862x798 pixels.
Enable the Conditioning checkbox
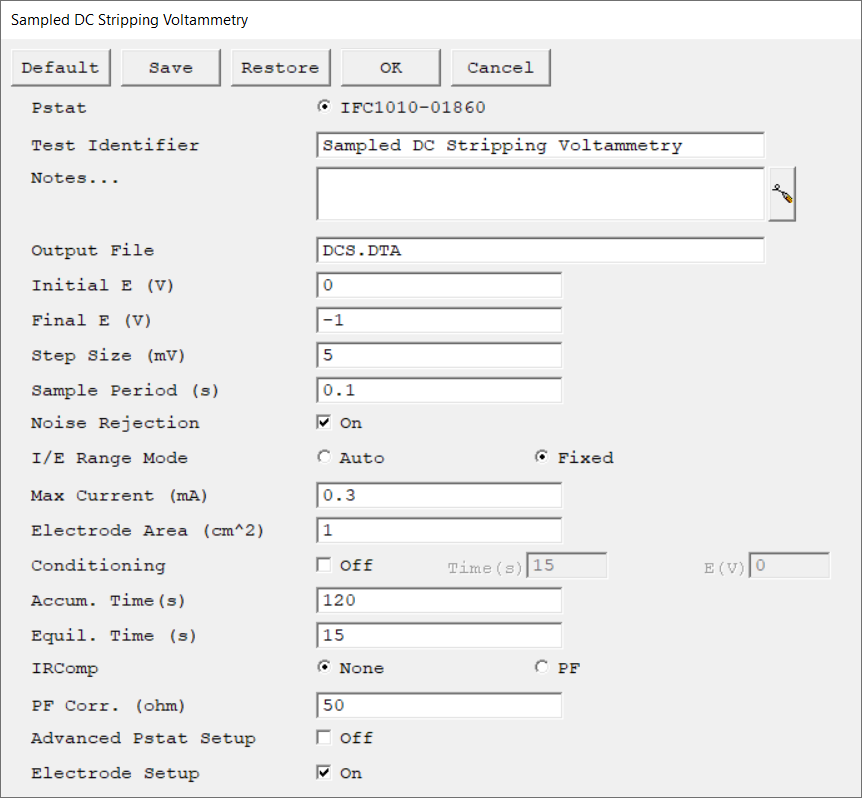323,565
